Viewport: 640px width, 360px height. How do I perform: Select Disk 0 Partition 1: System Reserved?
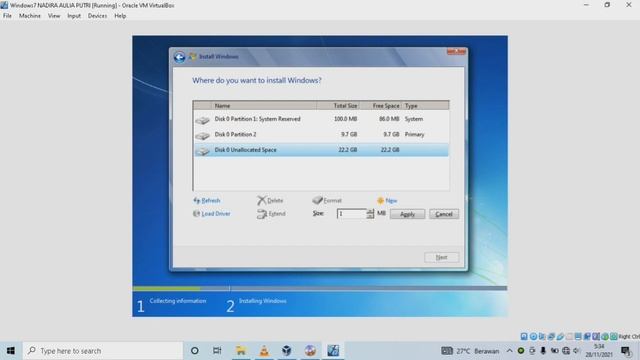tap(321, 119)
